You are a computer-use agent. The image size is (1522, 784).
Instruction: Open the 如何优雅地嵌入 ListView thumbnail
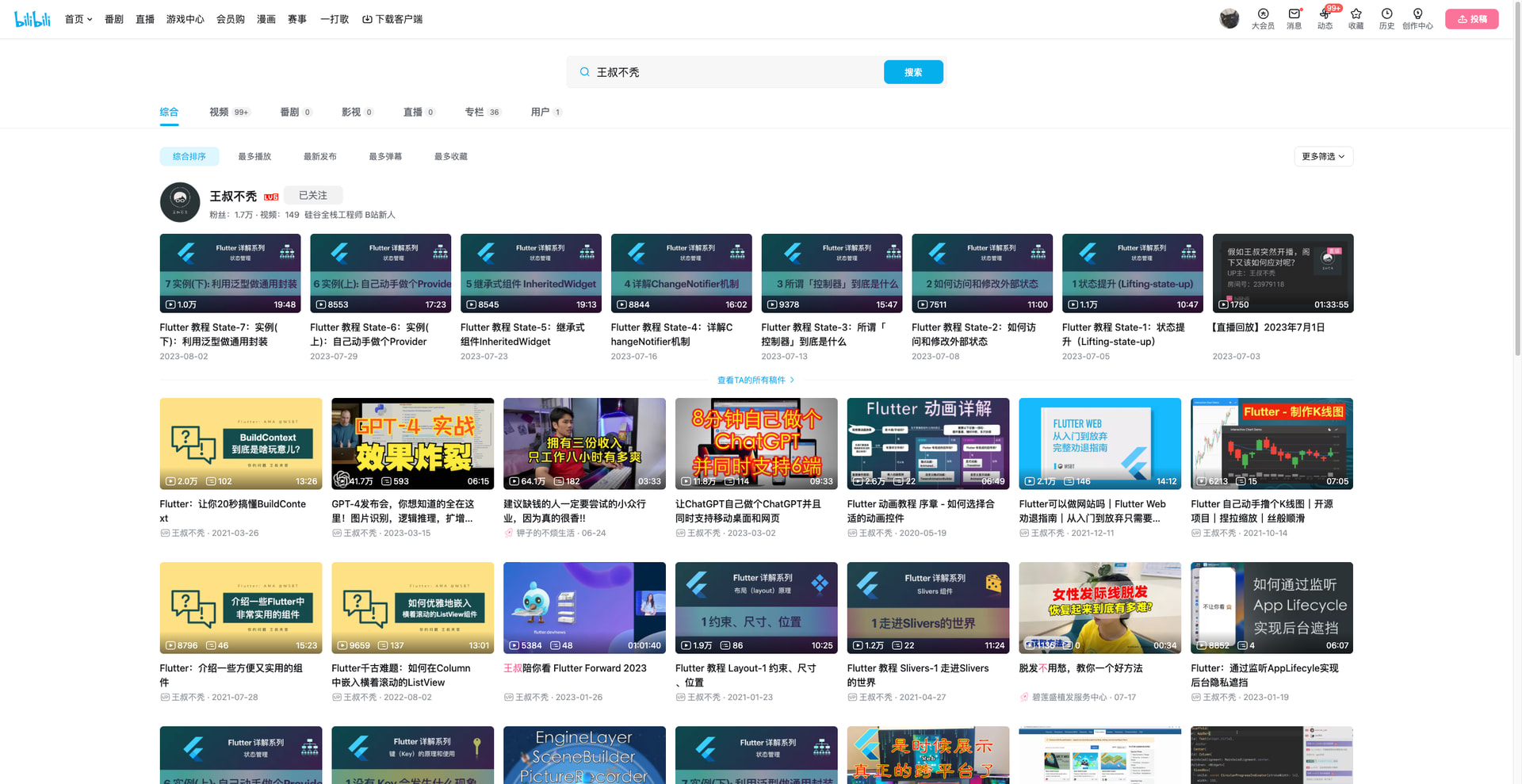coord(413,608)
